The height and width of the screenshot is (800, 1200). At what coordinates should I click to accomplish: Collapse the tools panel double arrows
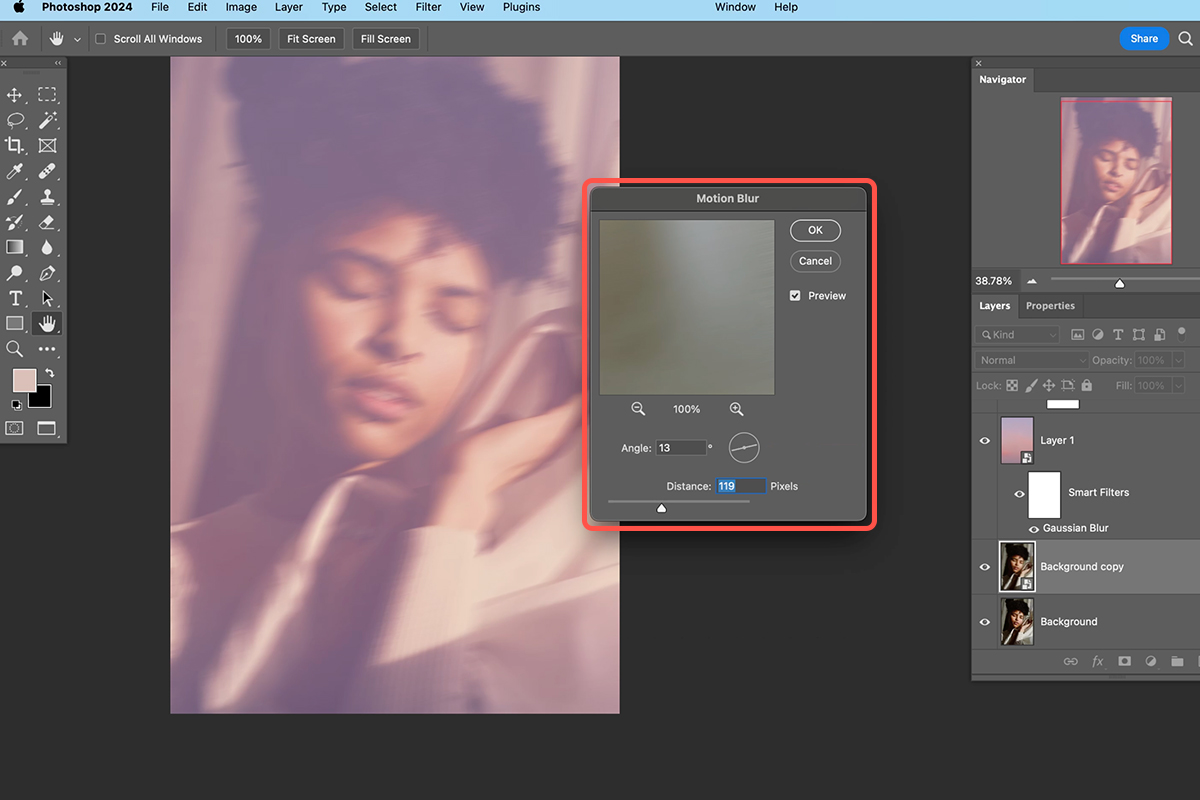pyautogui.click(x=58, y=63)
